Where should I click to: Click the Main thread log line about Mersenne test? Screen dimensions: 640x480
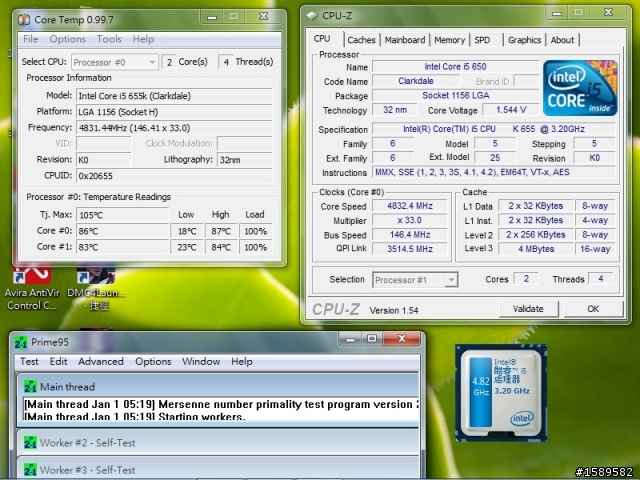pos(221,404)
